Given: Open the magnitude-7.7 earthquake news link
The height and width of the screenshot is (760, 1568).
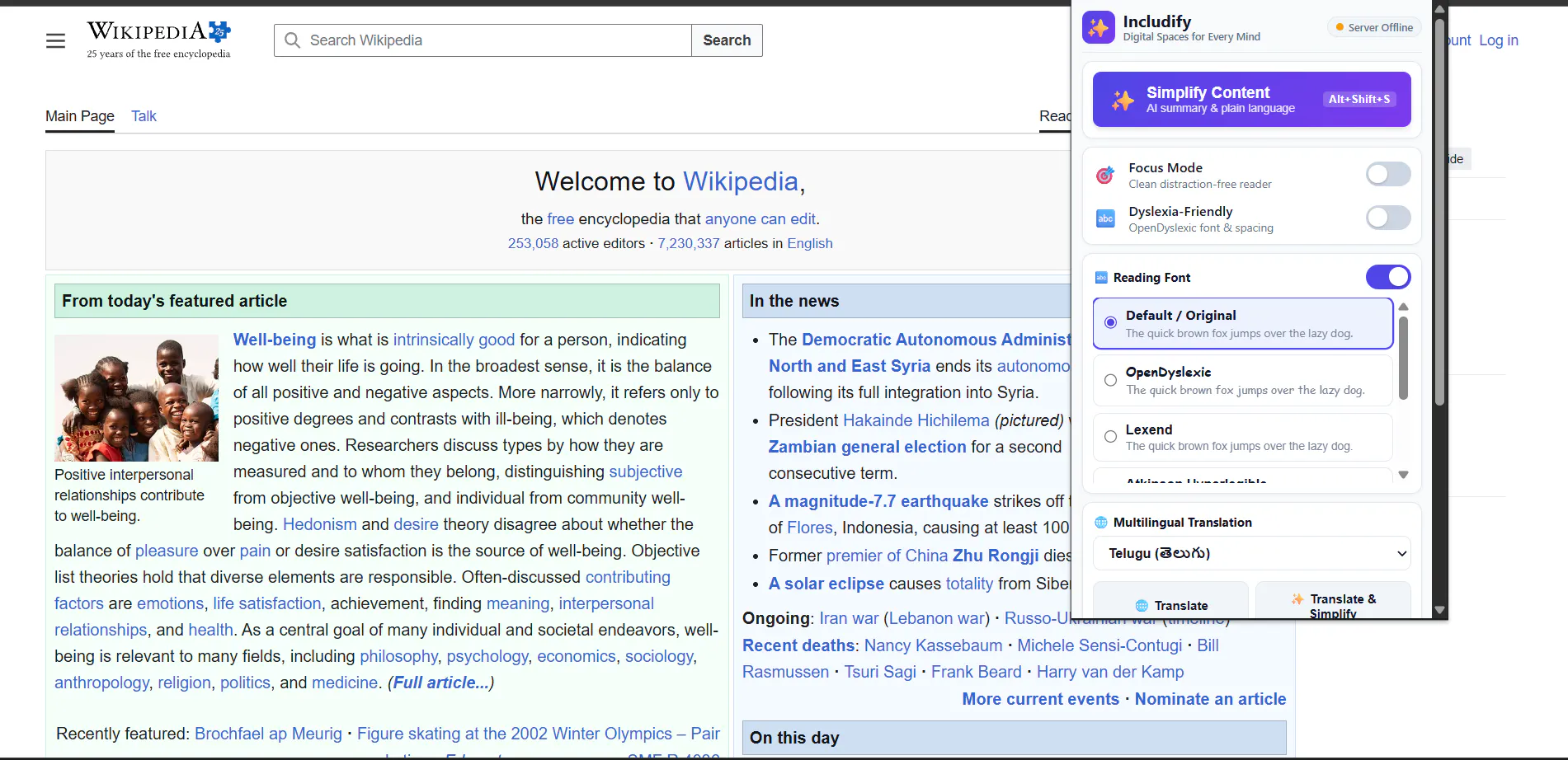Looking at the screenshot, I should (x=878, y=501).
